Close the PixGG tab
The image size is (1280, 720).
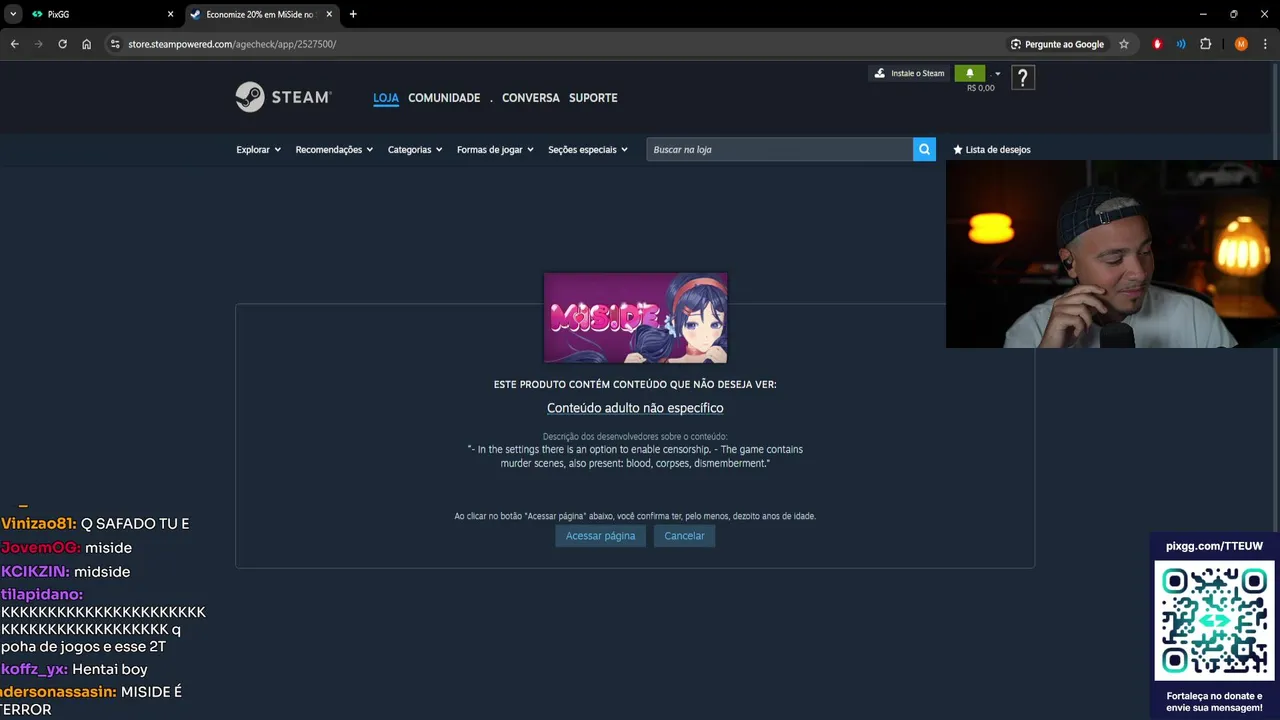click(170, 14)
